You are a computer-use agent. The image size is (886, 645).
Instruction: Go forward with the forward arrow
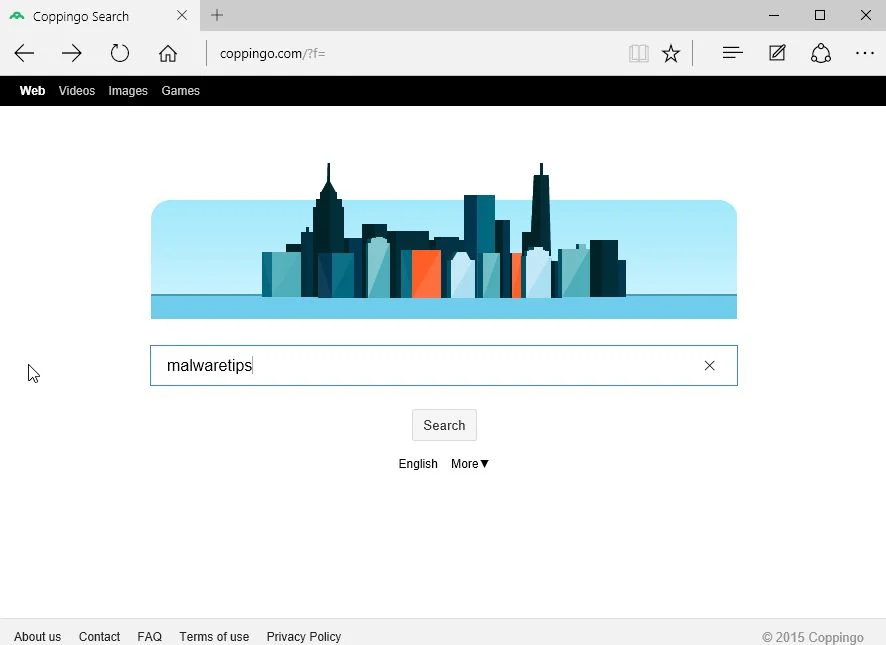point(72,53)
